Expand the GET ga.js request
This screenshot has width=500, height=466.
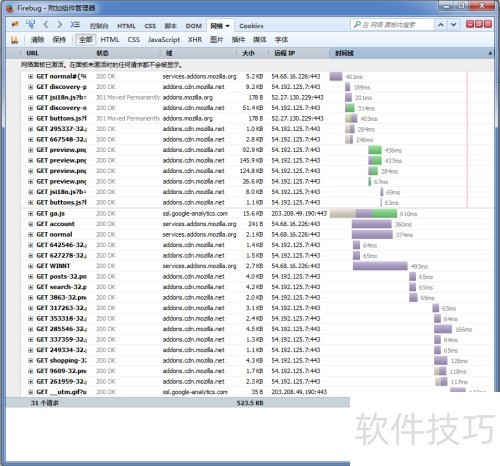pyautogui.click(x=30, y=214)
